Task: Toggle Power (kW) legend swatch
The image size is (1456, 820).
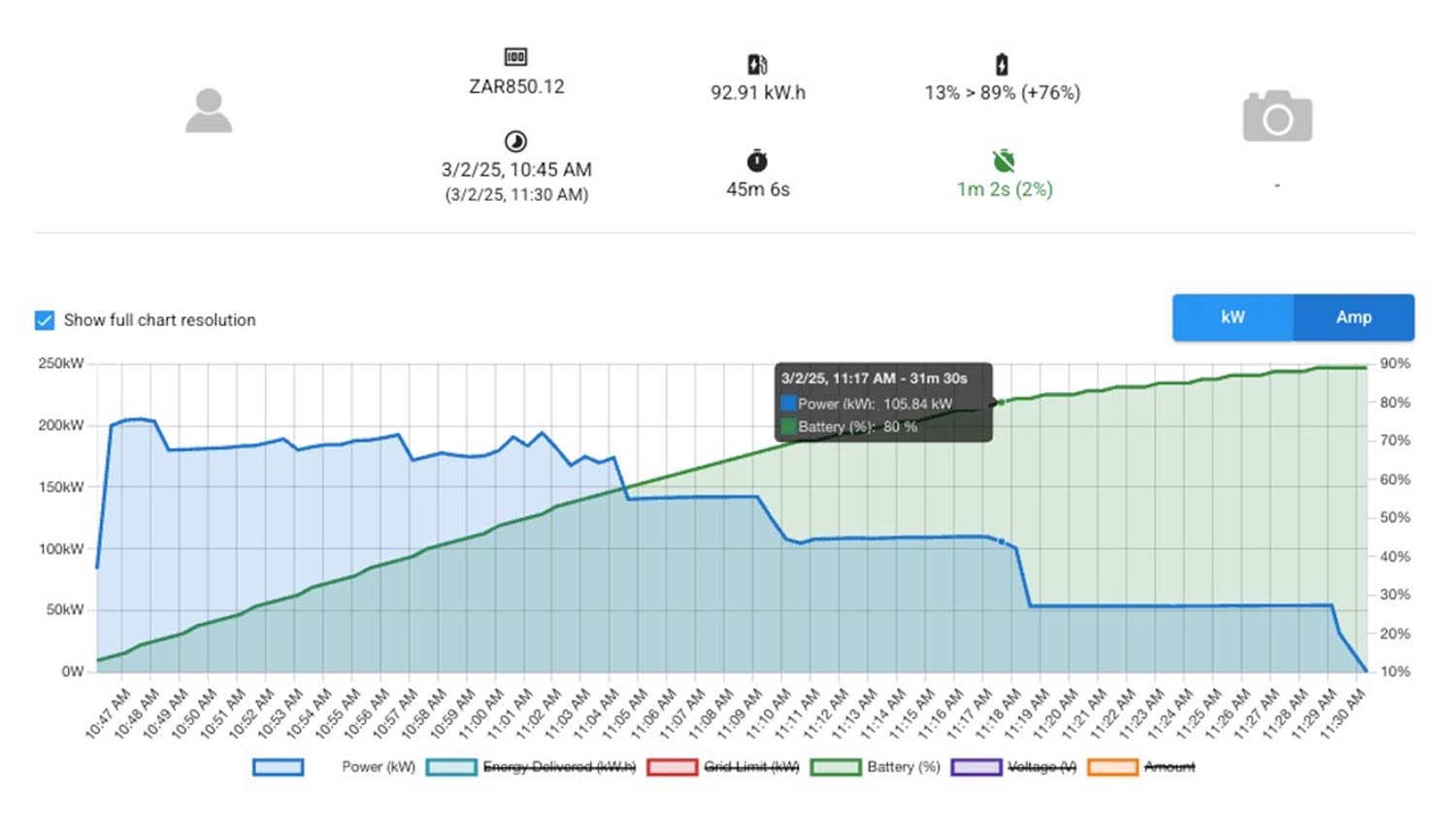Action: (279, 767)
